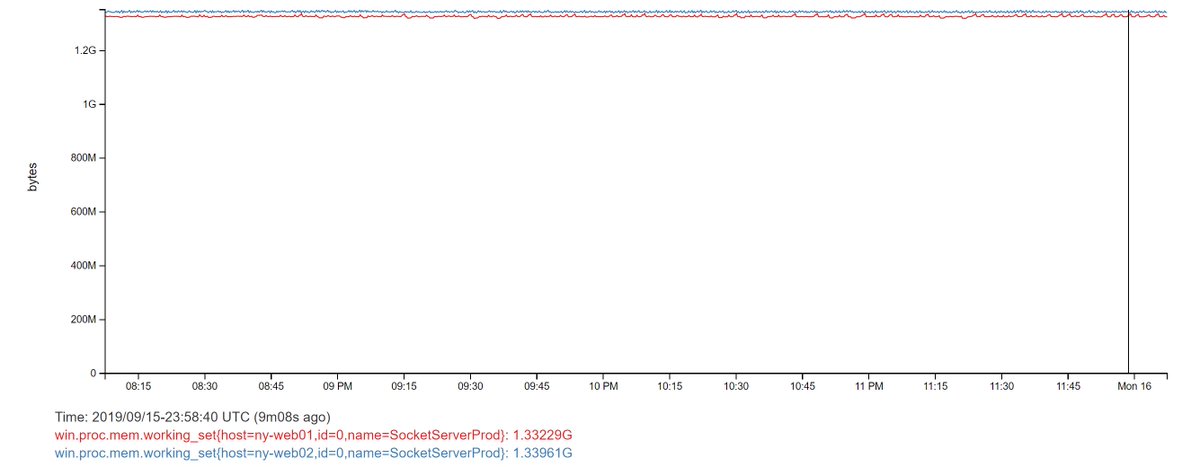
Task: Click the 11:15 x-axis label
Action: click(936, 386)
